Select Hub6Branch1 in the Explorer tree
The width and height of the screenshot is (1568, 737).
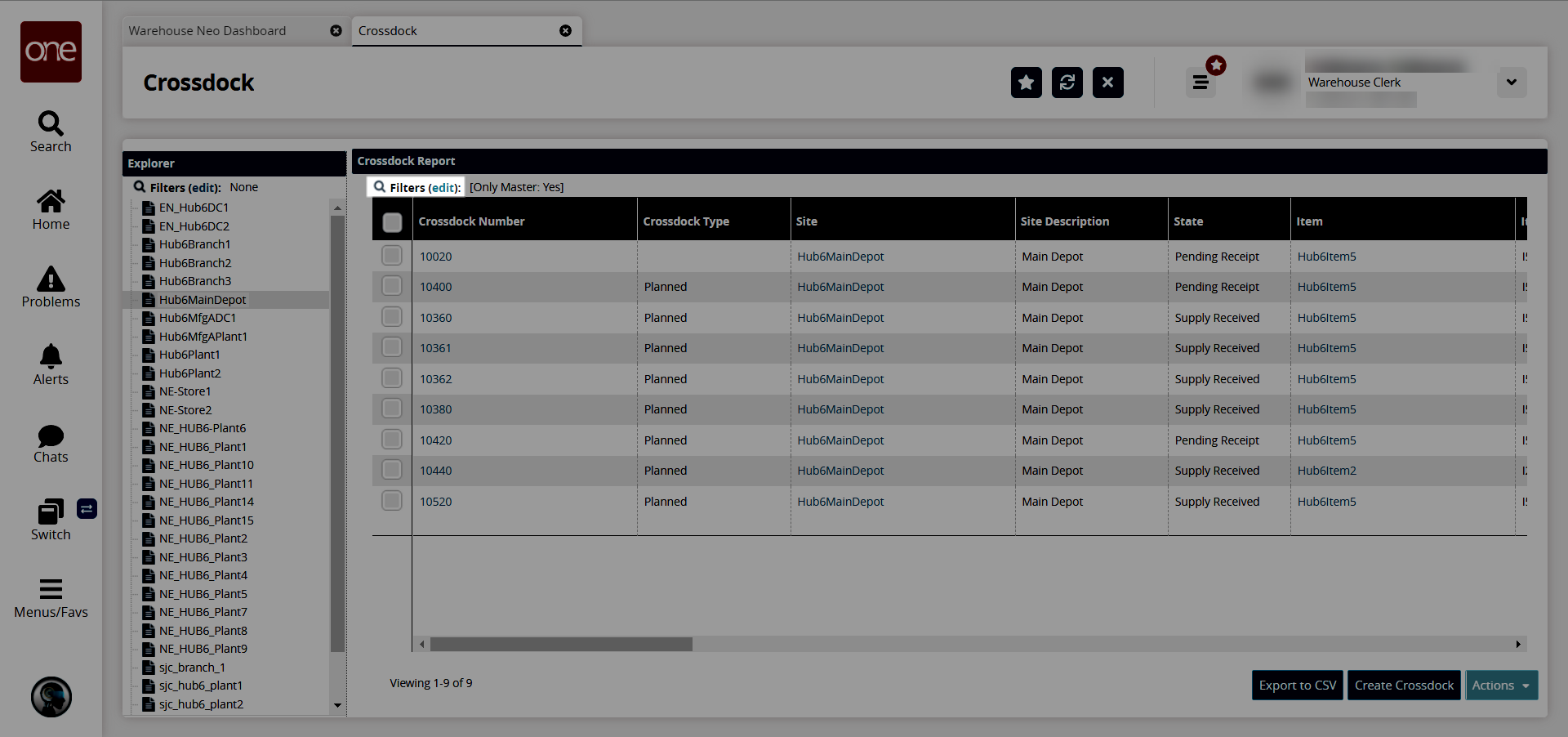tap(194, 244)
